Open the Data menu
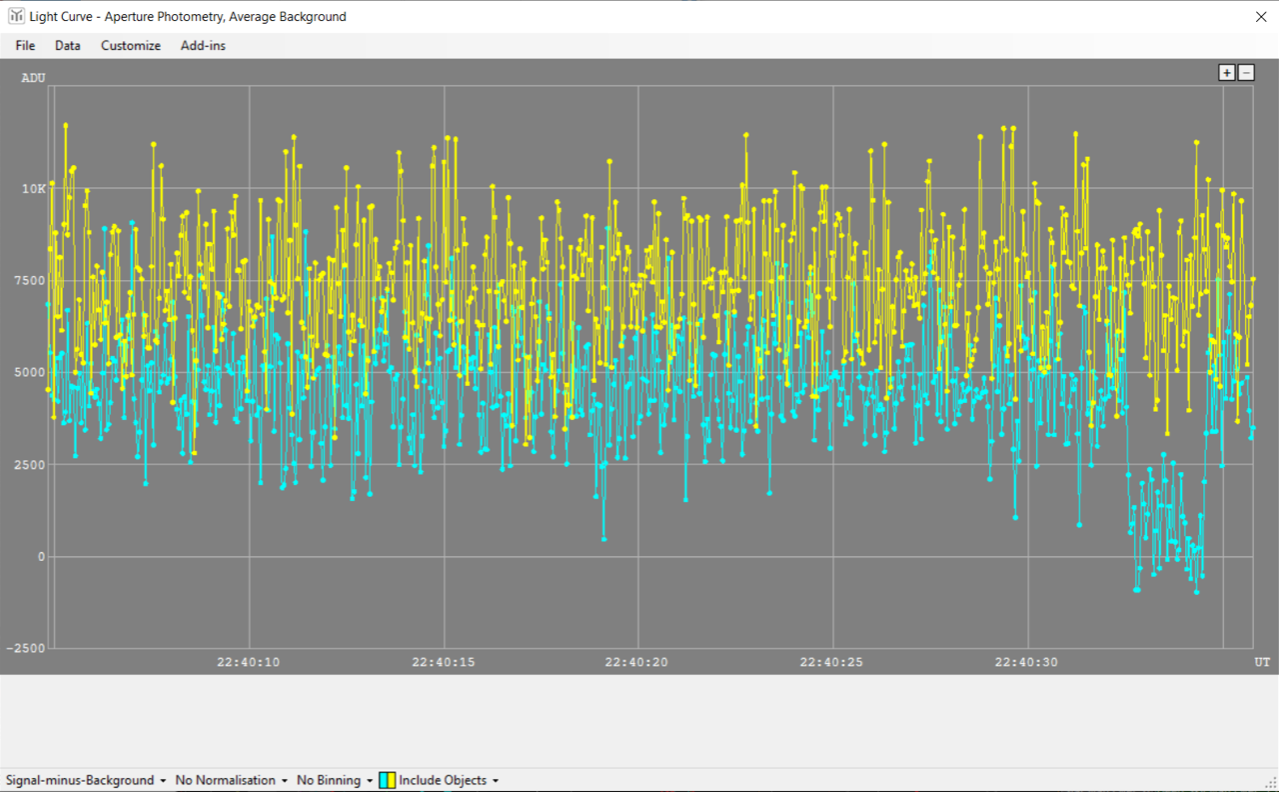 point(68,46)
